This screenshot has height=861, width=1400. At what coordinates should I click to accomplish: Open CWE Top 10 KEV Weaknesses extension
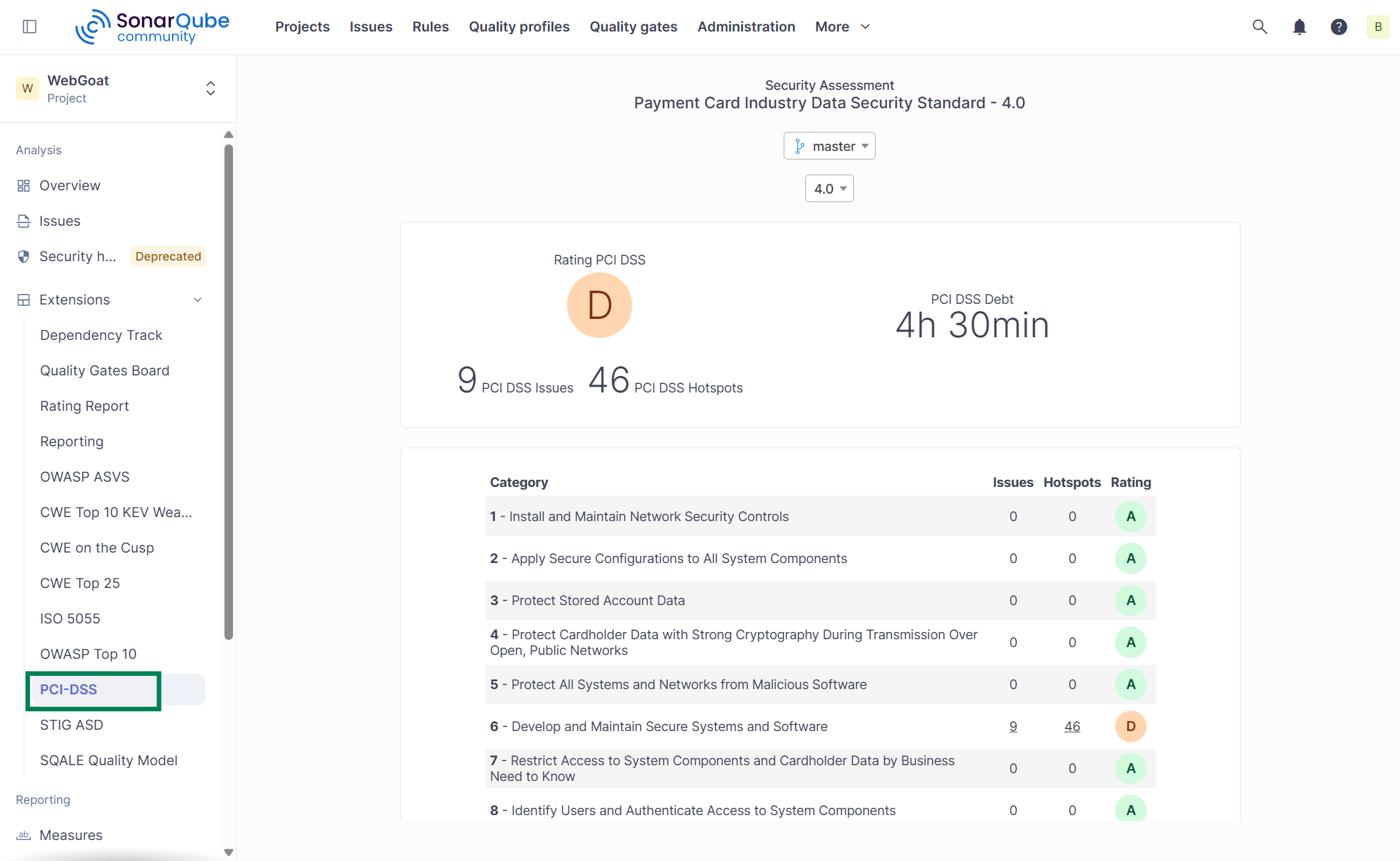click(116, 513)
